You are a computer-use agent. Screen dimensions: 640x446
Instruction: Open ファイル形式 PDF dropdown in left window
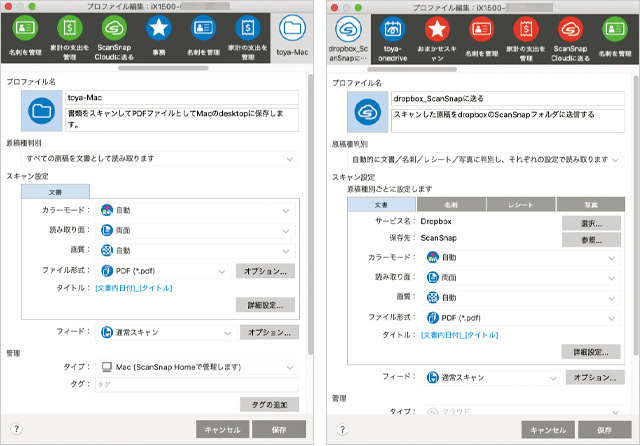163,271
